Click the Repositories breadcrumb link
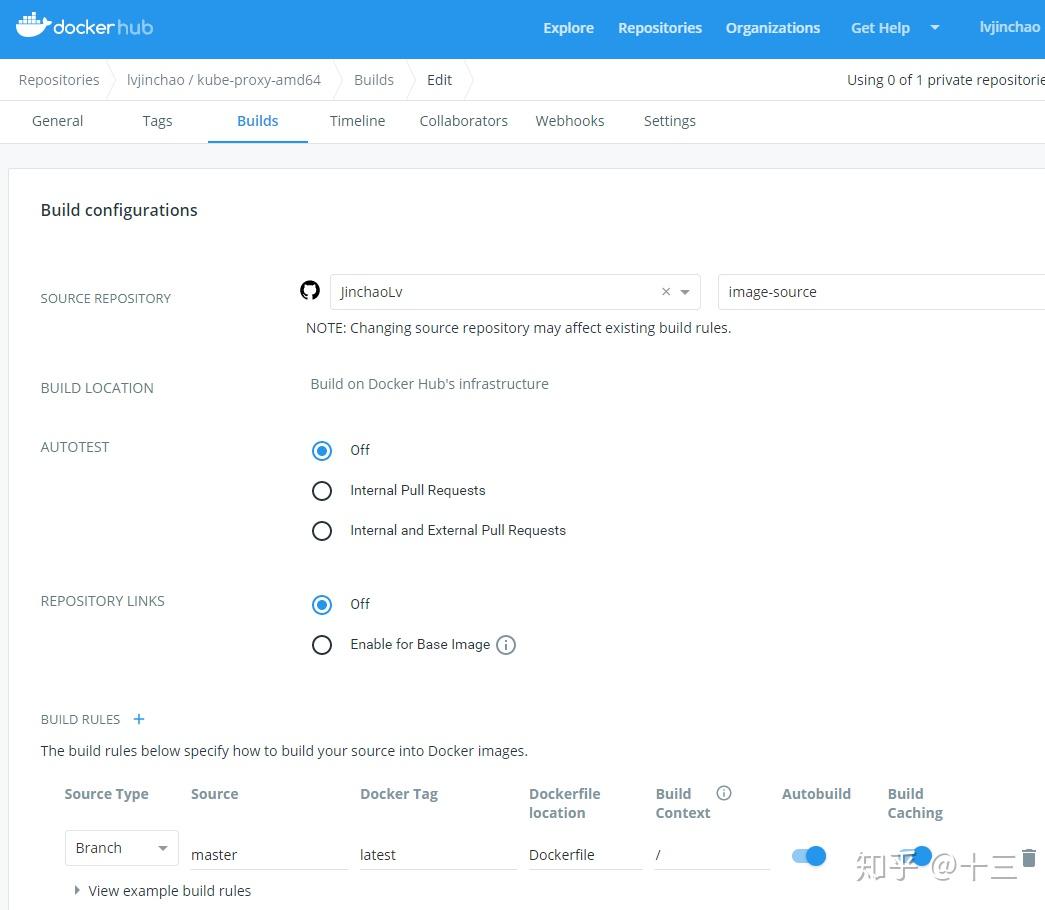 [58, 79]
